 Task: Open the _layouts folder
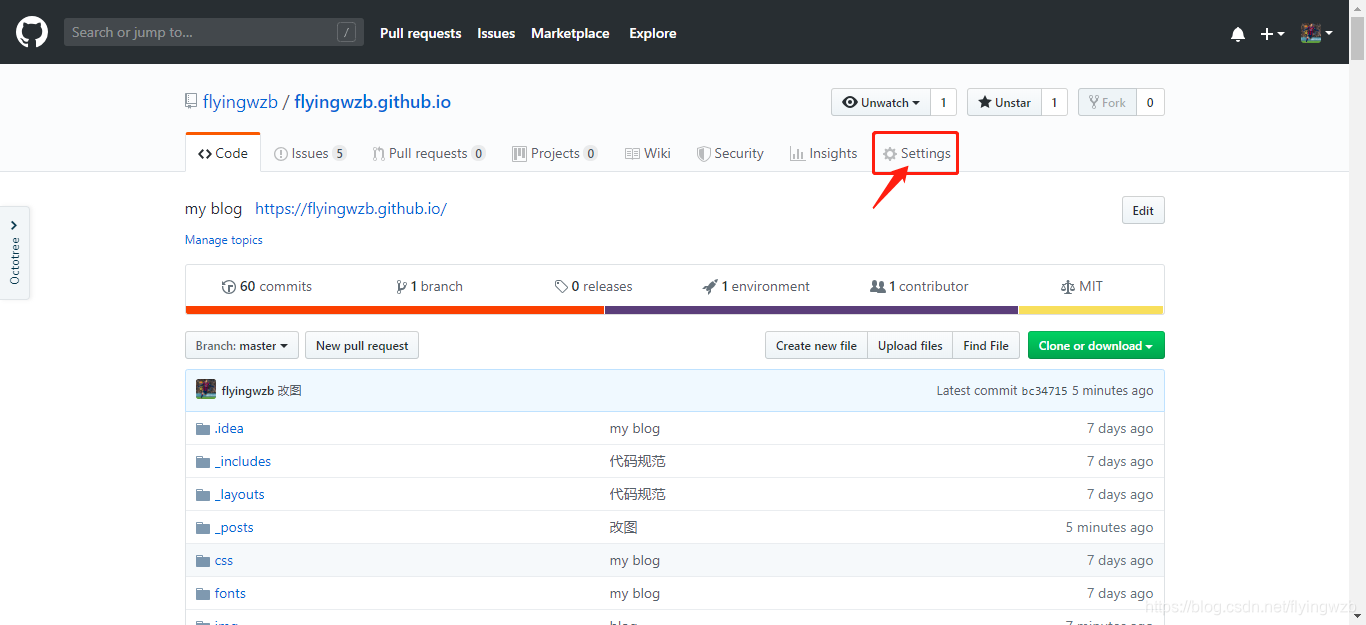coord(240,494)
